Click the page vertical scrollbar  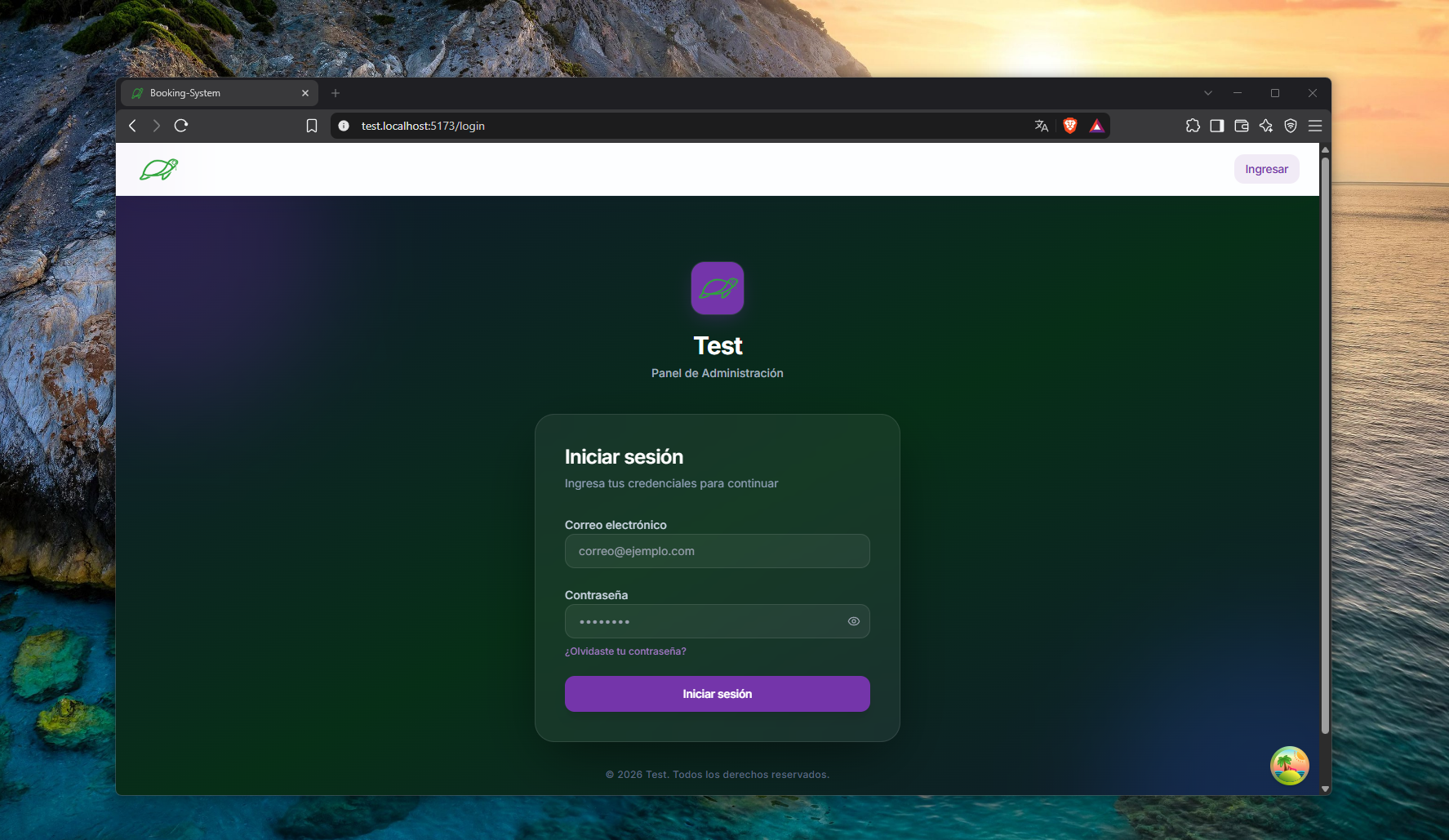click(1325, 445)
